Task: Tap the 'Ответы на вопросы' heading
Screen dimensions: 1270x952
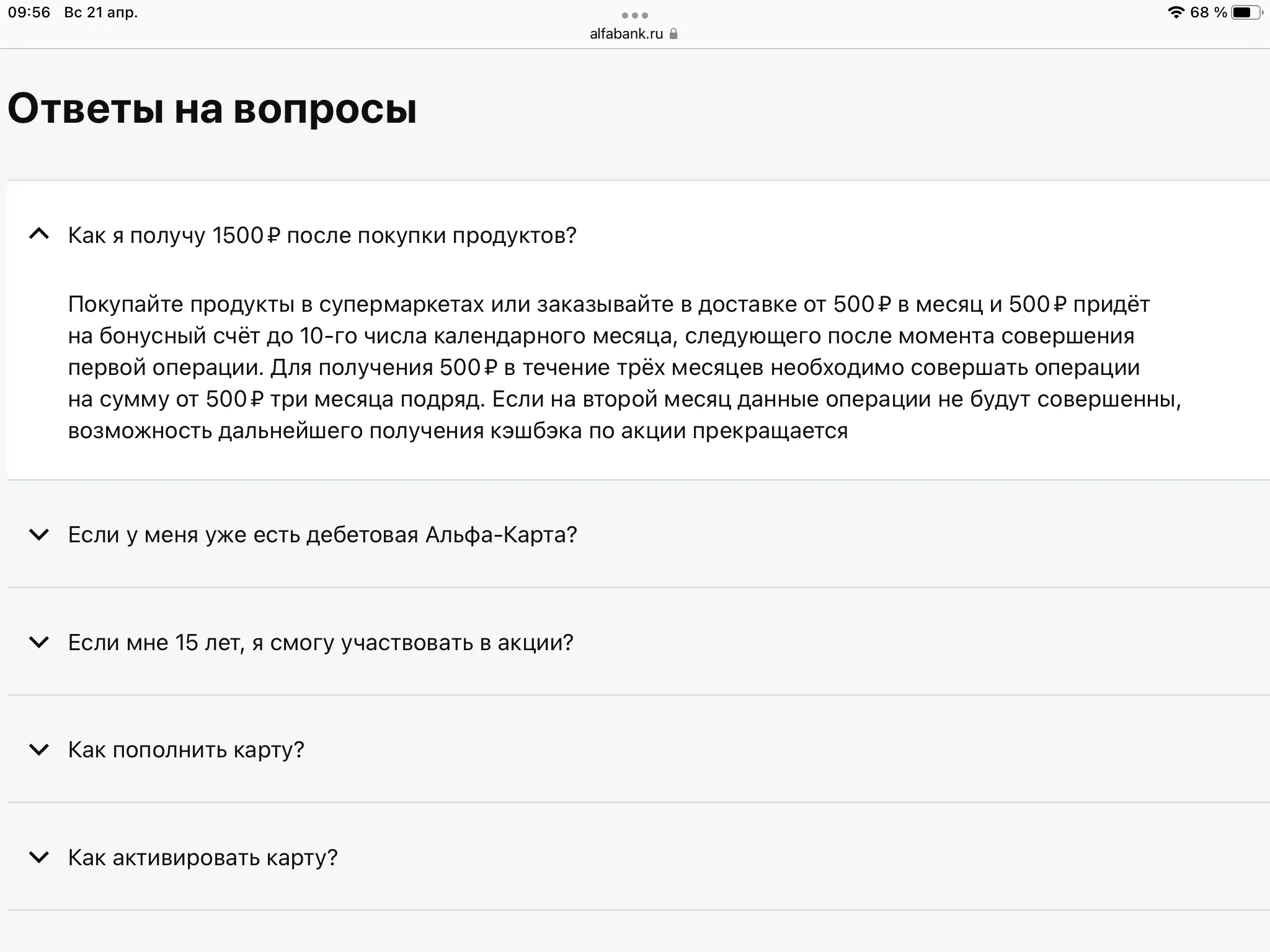Action: pyautogui.click(x=212, y=108)
